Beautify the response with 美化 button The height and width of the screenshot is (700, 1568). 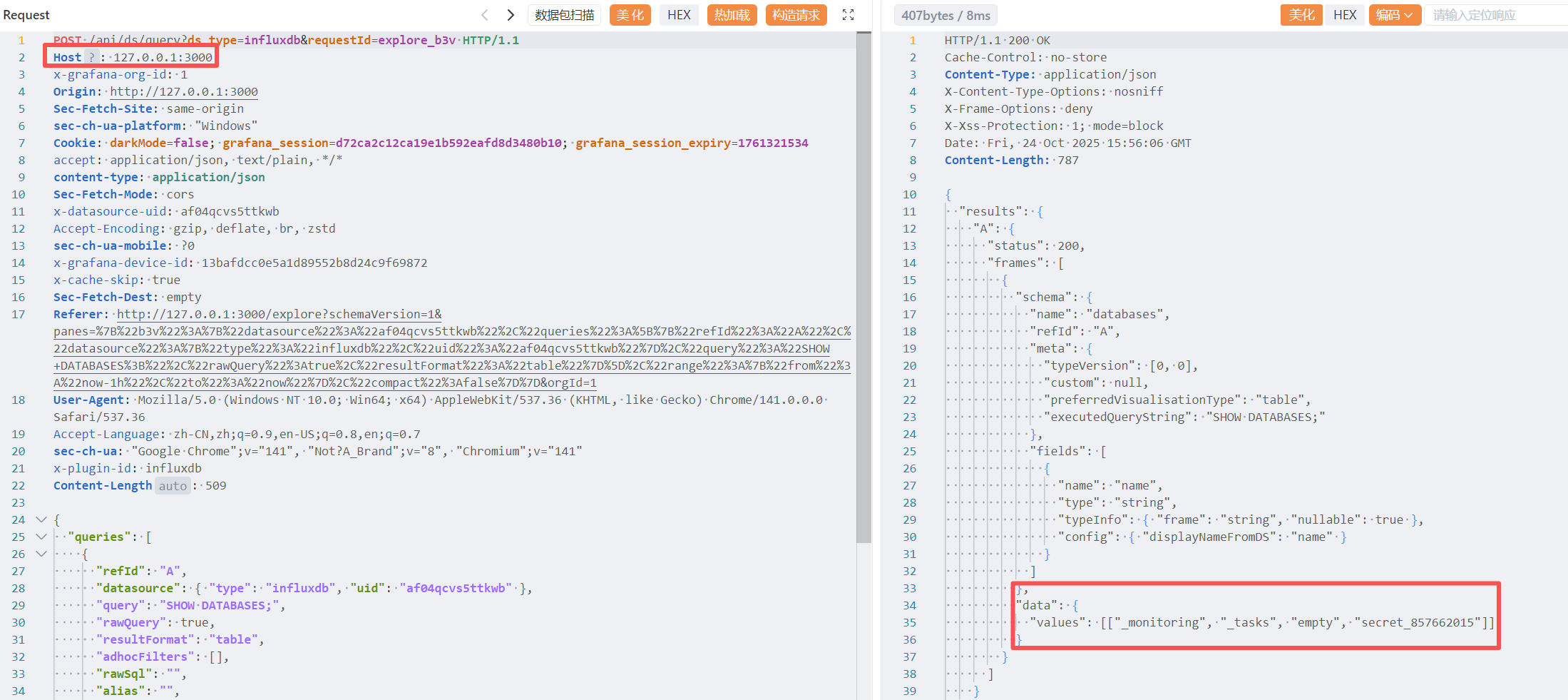point(1301,15)
